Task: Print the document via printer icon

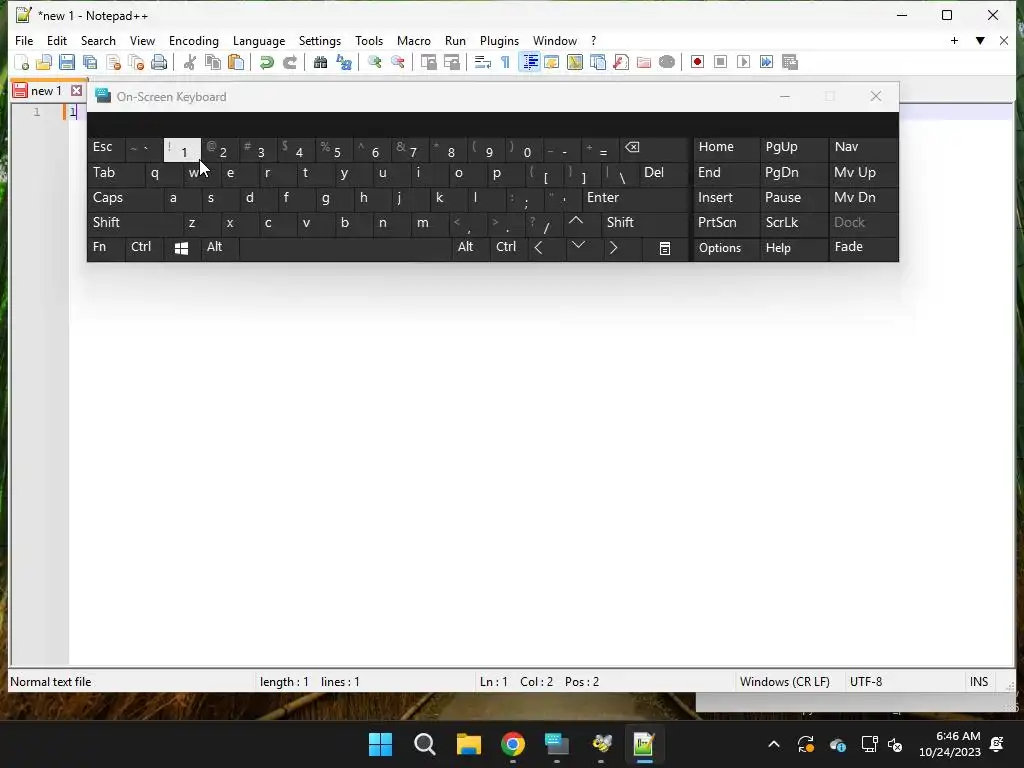Action: 159,62
